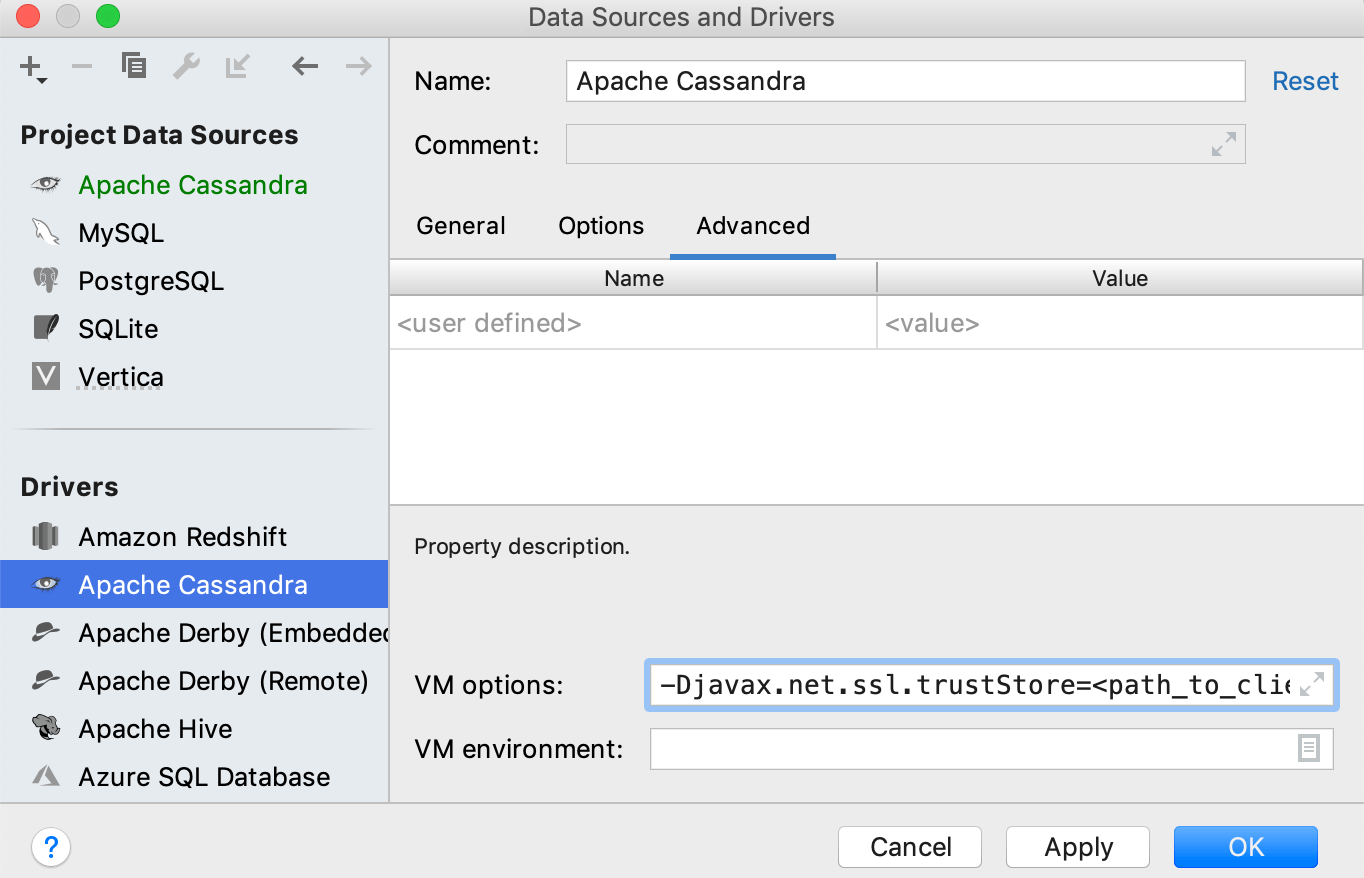Image resolution: width=1364 pixels, height=878 pixels.
Task: Click the forward navigation arrow
Action: pos(356,66)
